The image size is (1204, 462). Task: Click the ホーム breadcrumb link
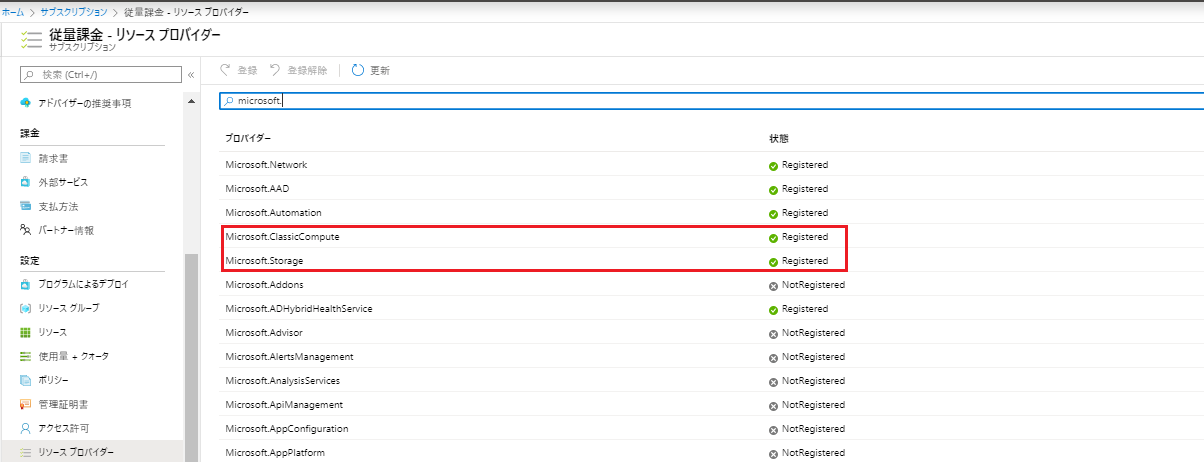(x=12, y=11)
